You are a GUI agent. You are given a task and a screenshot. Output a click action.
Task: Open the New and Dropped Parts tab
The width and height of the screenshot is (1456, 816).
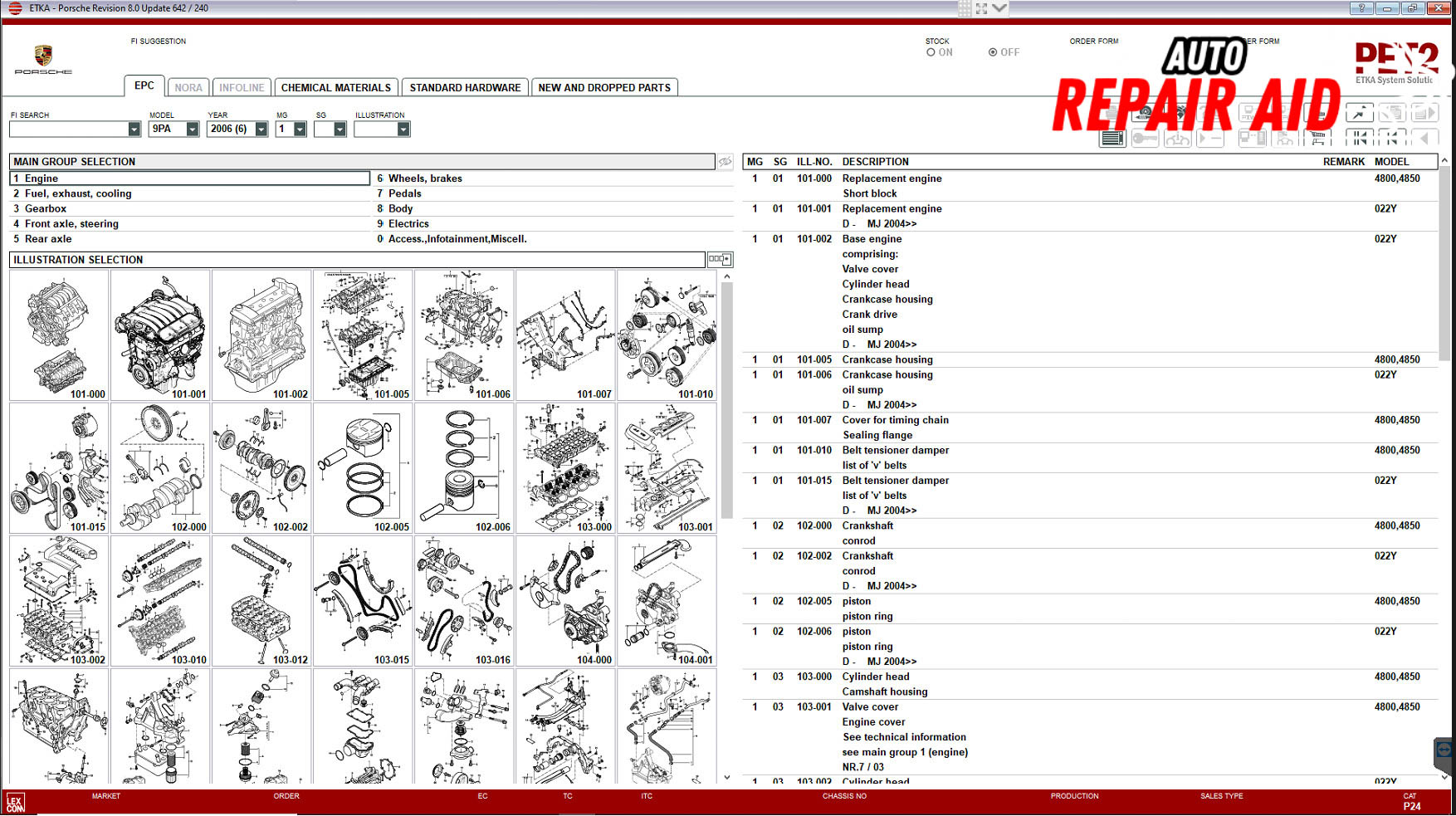click(x=604, y=87)
